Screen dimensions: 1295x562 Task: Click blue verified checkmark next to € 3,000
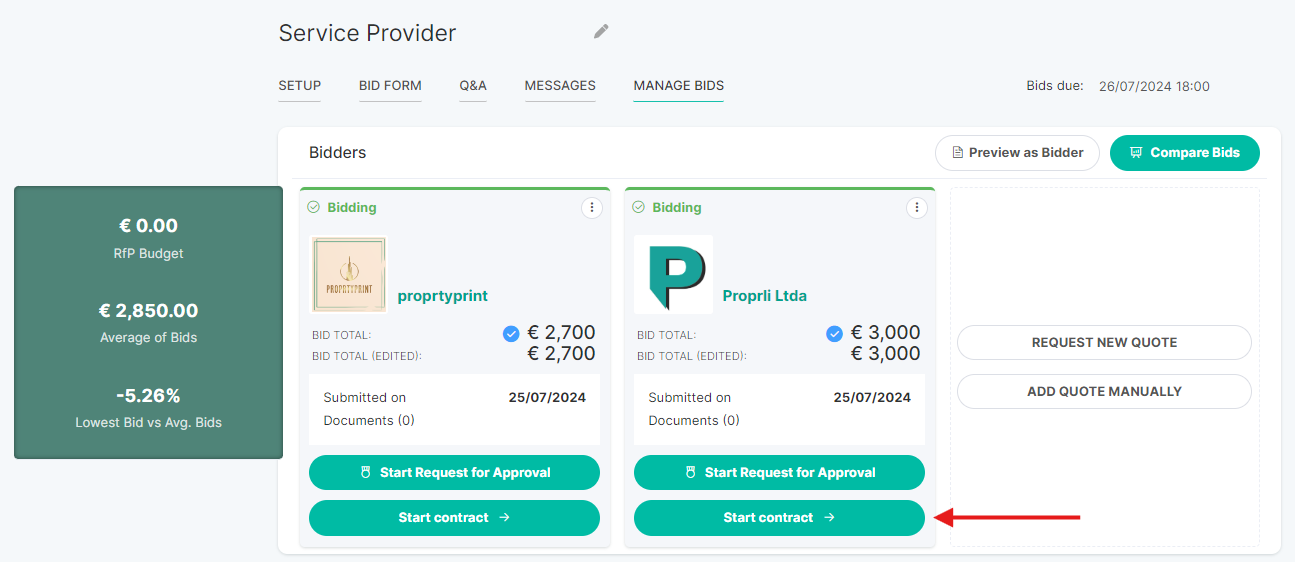pos(835,334)
